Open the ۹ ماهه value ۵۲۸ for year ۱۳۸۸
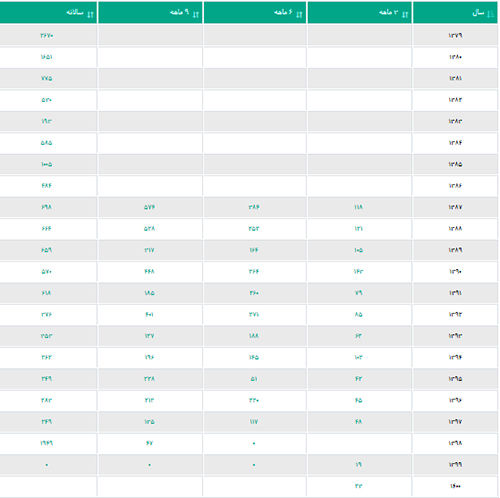Image resolution: width=500 pixels, height=498 pixels. [149, 228]
